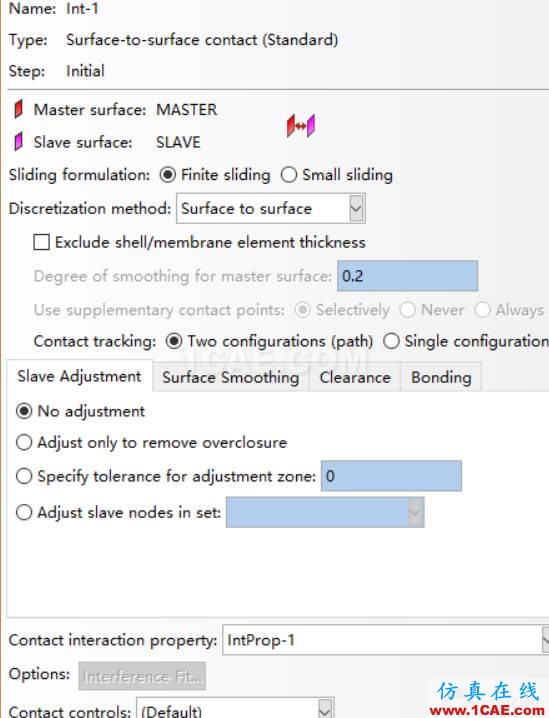Click the adjustment zone tolerance field
549x718 pixels.
click(x=391, y=476)
